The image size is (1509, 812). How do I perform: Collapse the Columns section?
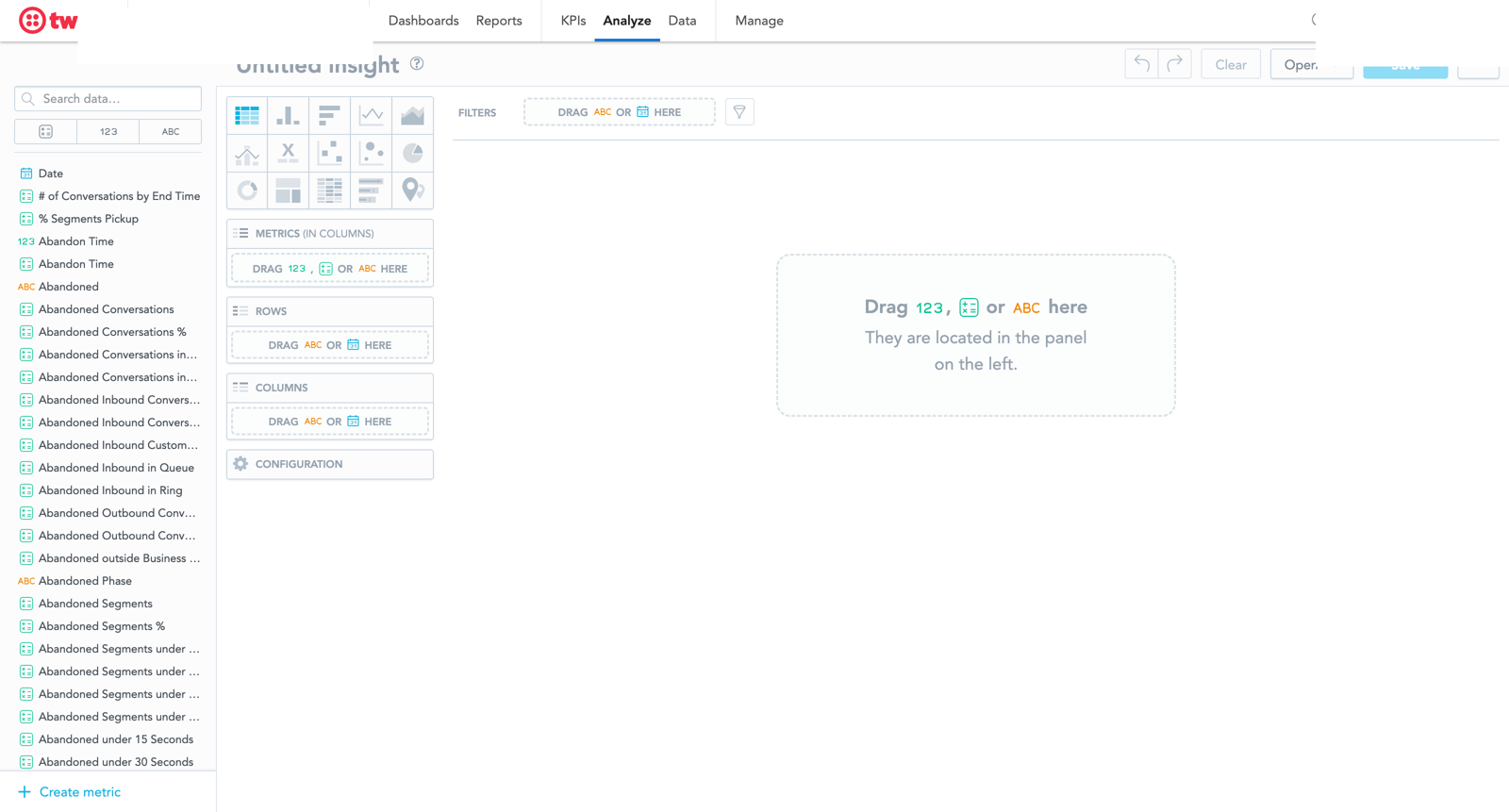330,388
